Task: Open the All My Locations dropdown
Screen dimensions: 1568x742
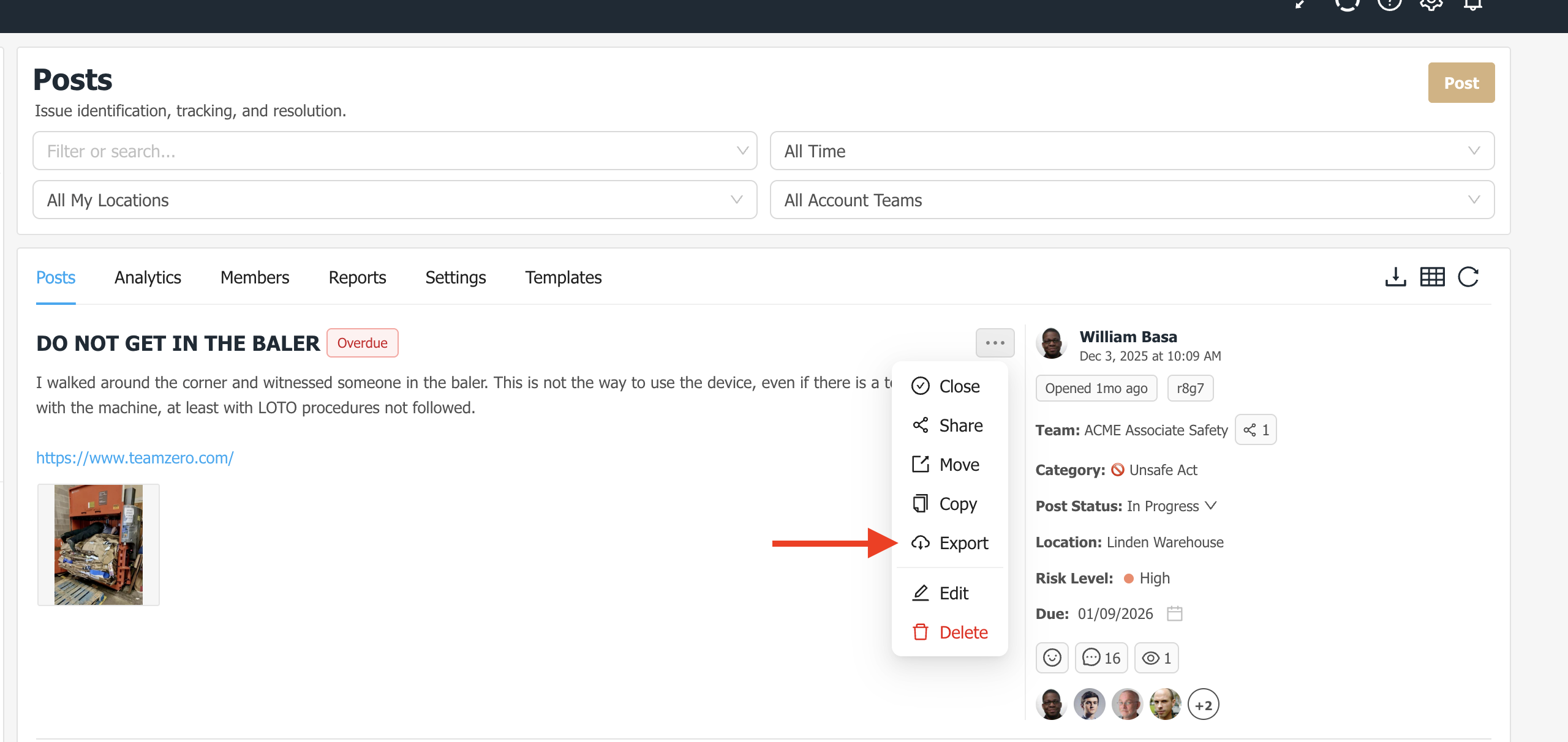Action: [394, 200]
